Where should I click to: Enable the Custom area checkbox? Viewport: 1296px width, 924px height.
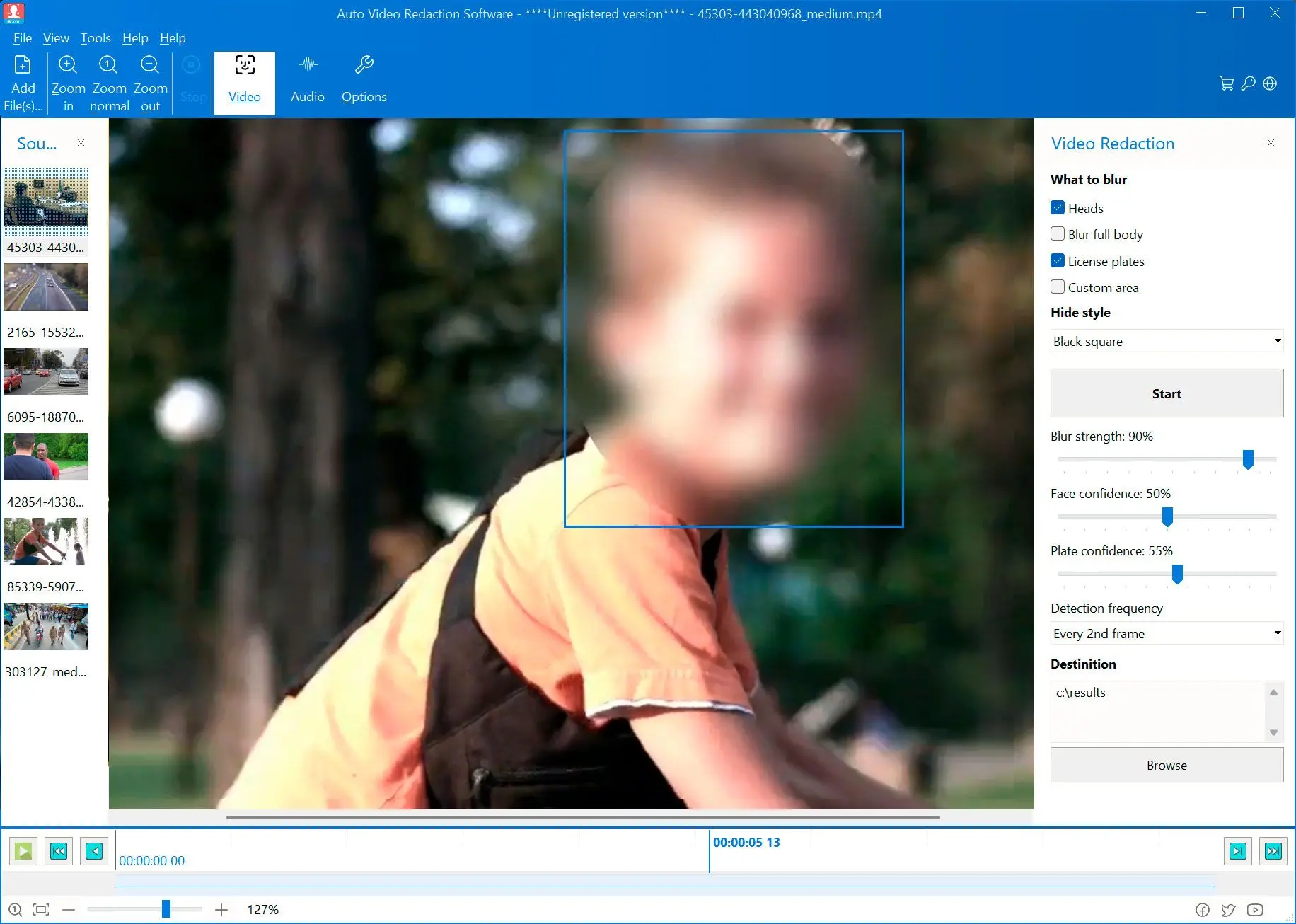(x=1058, y=287)
